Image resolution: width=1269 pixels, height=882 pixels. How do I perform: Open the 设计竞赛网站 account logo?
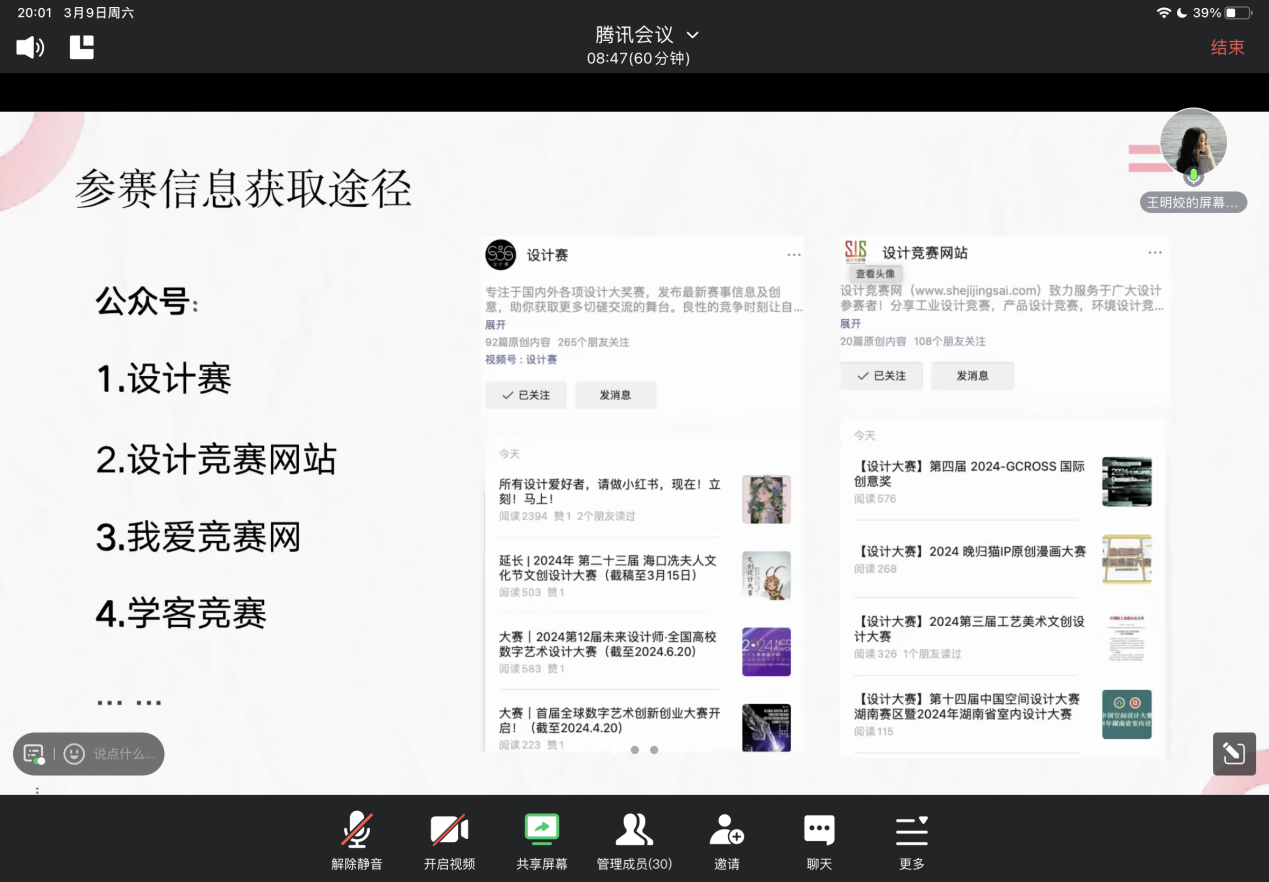point(855,252)
